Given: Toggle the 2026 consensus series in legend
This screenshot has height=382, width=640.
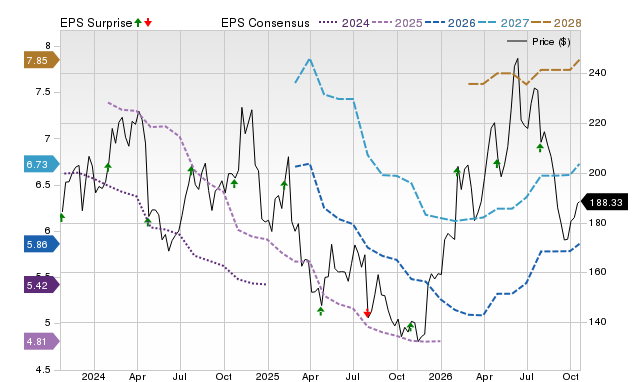Looking at the screenshot, I should (450, 23).
